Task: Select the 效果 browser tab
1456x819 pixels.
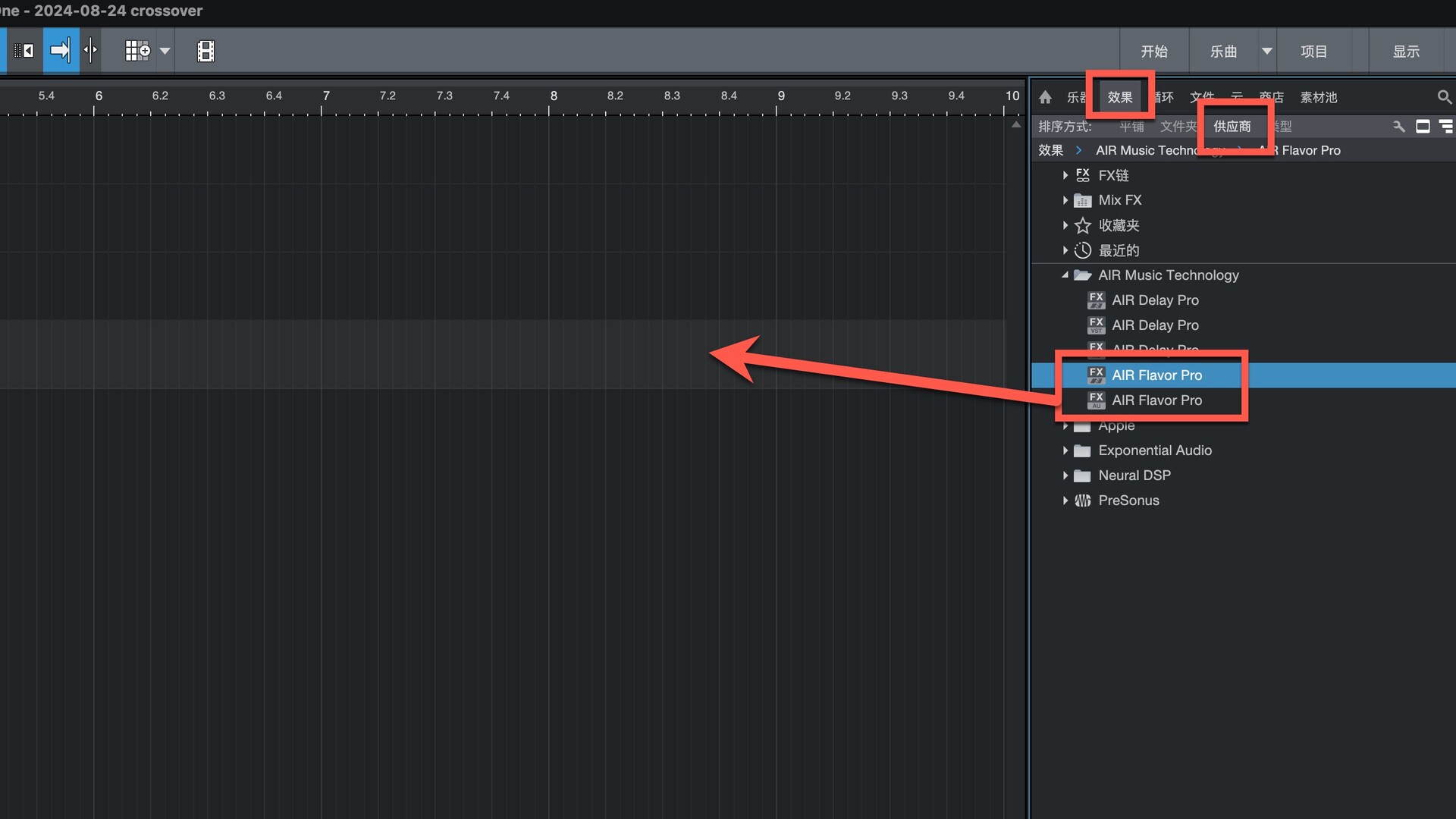Action: coord(1119,97)
